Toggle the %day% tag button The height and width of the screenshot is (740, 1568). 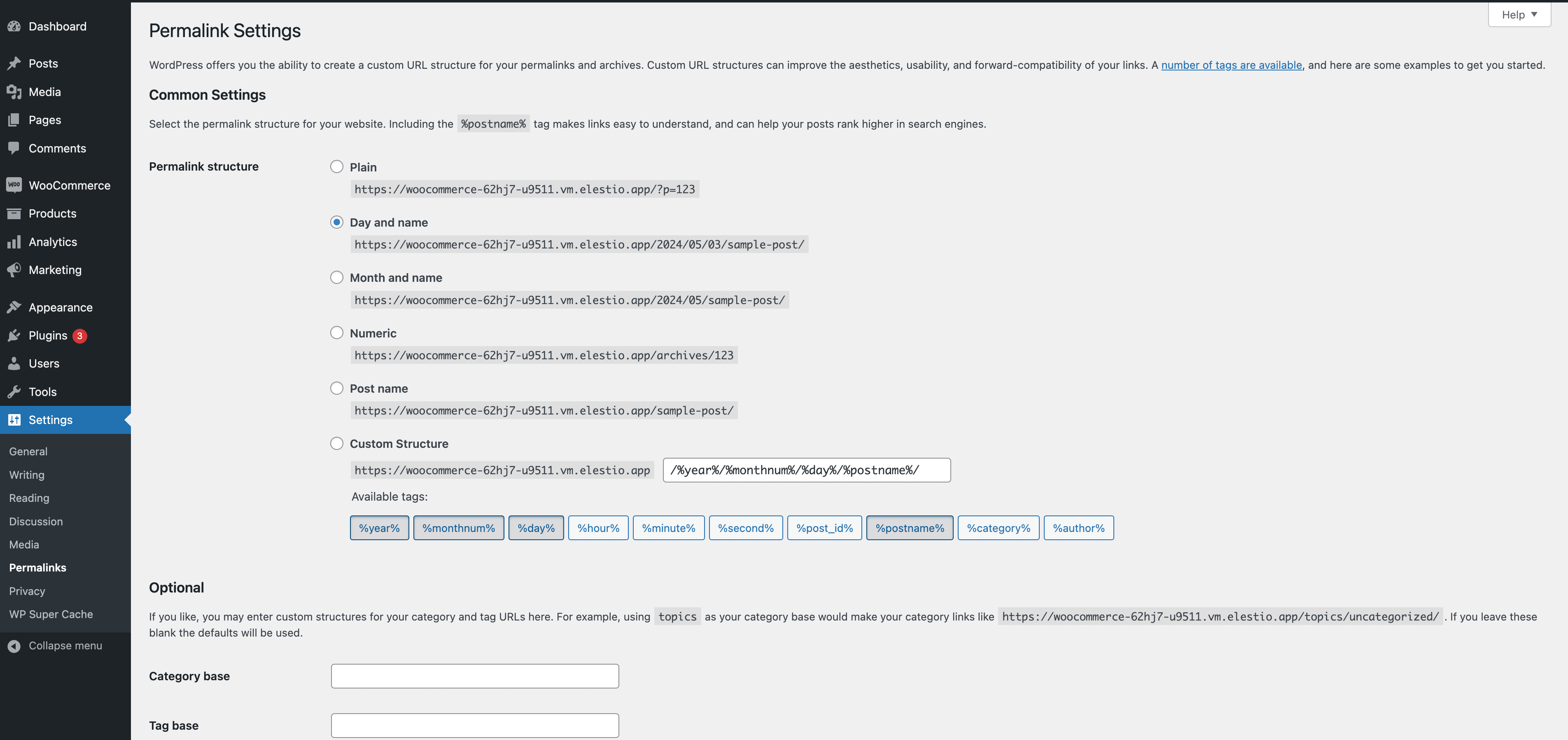pos(536,528)
